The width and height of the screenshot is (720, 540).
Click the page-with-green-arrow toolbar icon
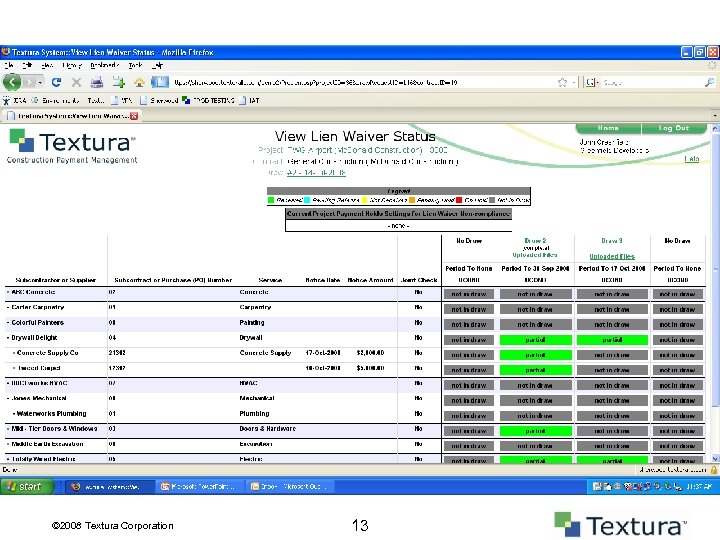(x=118, y=83)
